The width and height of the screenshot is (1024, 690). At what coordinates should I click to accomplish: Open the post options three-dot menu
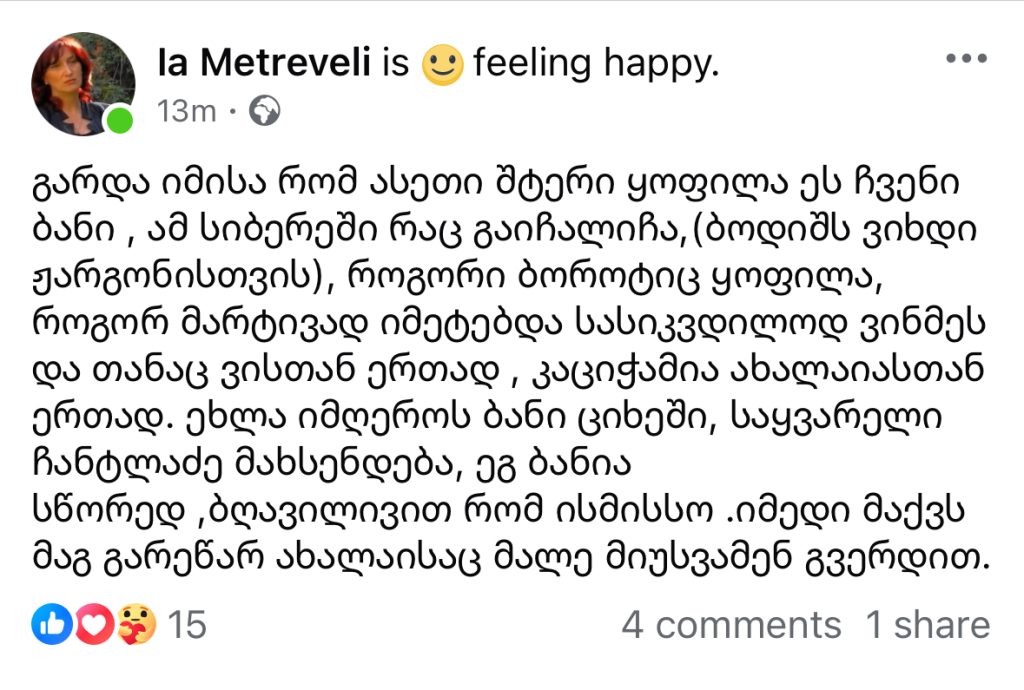click(x=965, y=58)
